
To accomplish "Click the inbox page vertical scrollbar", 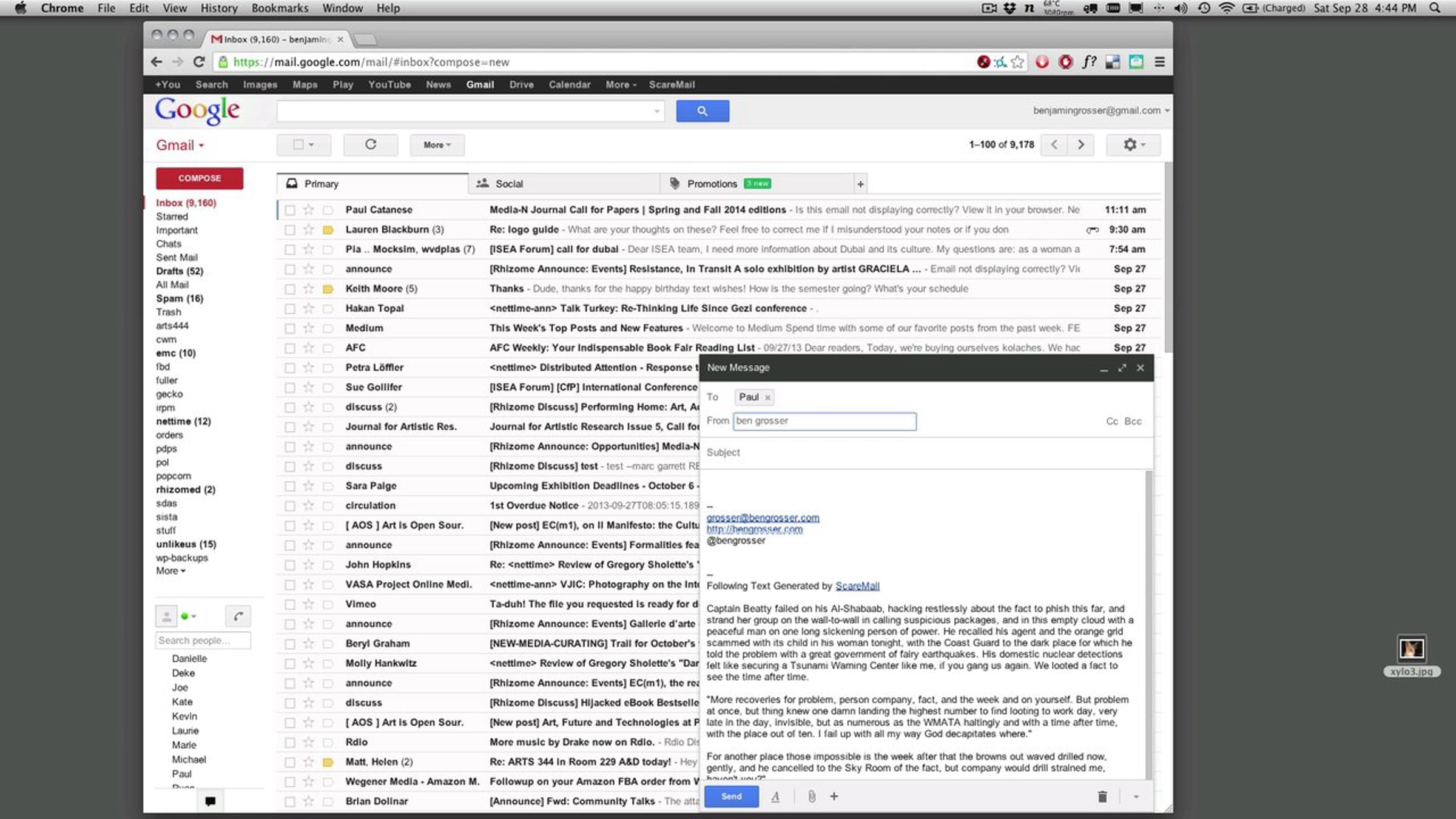I will coord(1168,257).
